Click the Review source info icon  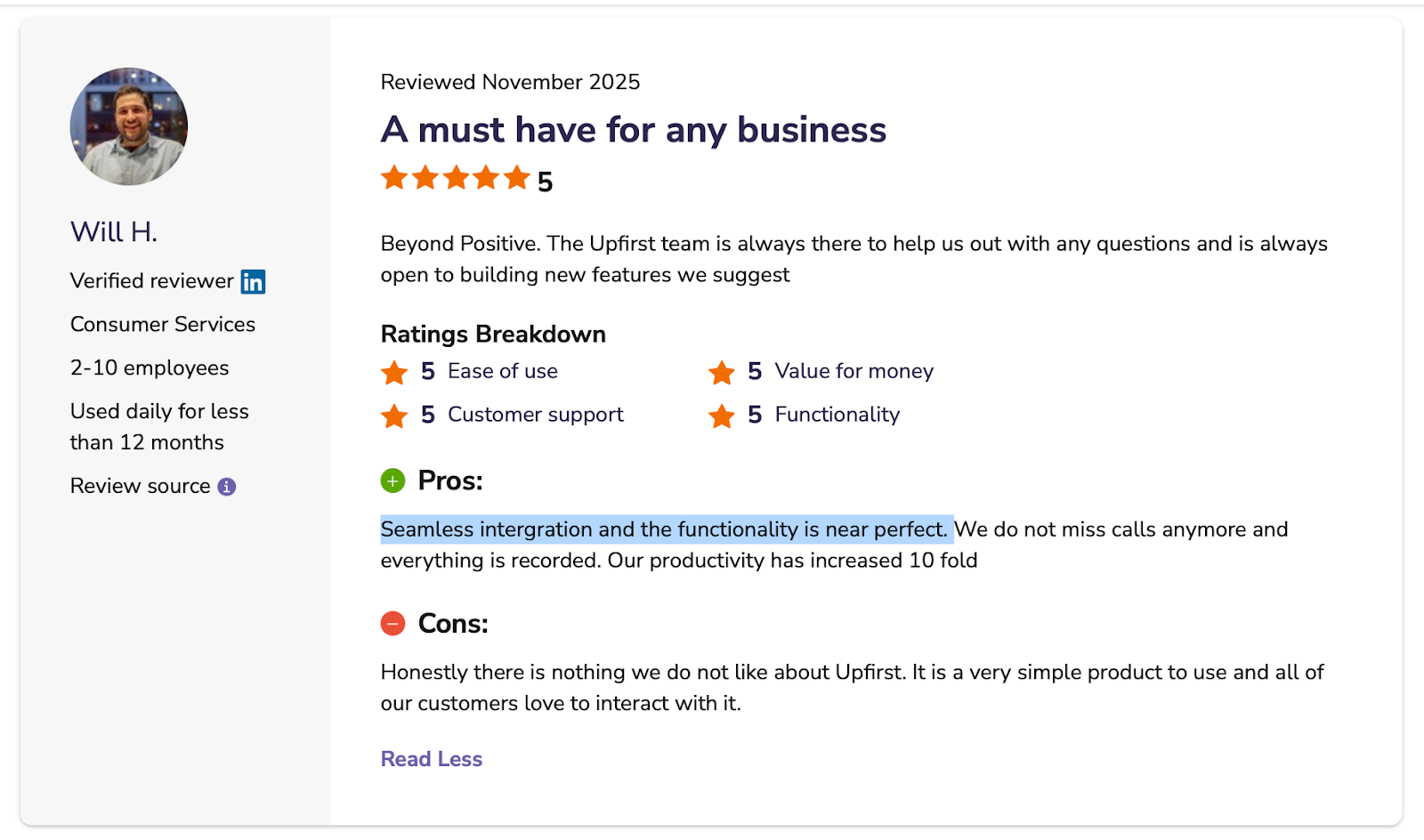(x=227, y=487)
